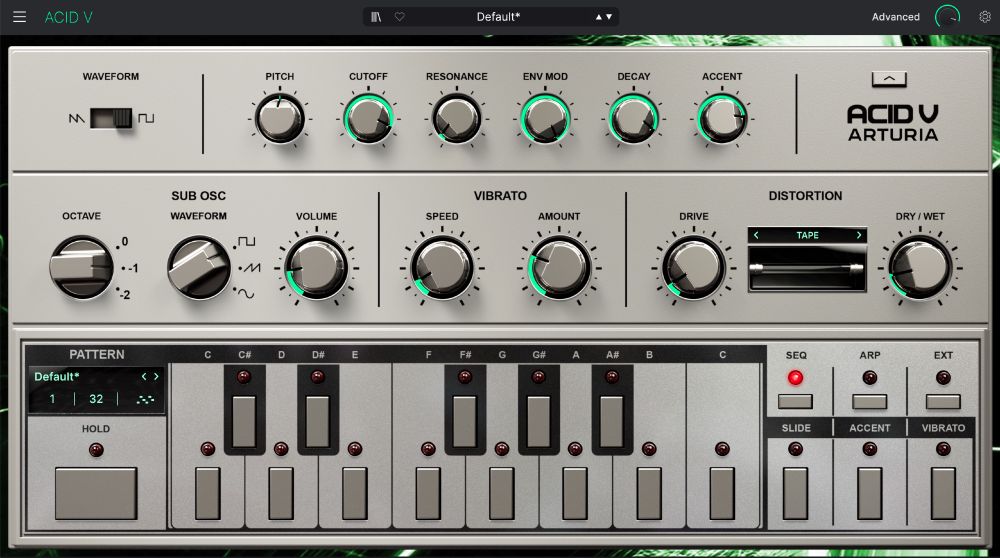Viewport: 1000px width, 558px height.
Task: Click the DRY / WET knob
Action: [x=920, y=268]
